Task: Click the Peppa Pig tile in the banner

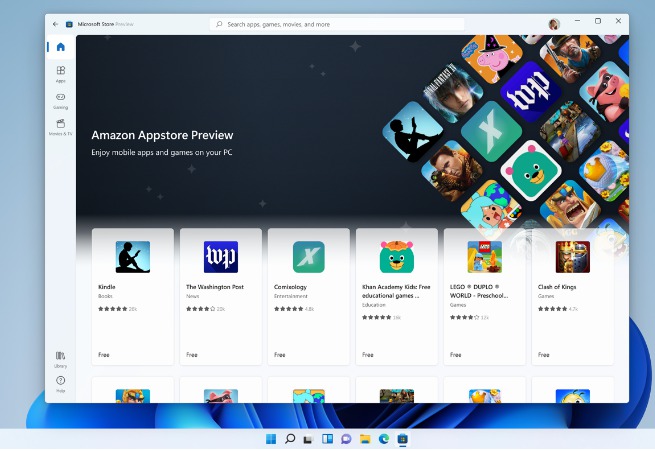Action: click(x=492, y=57)
